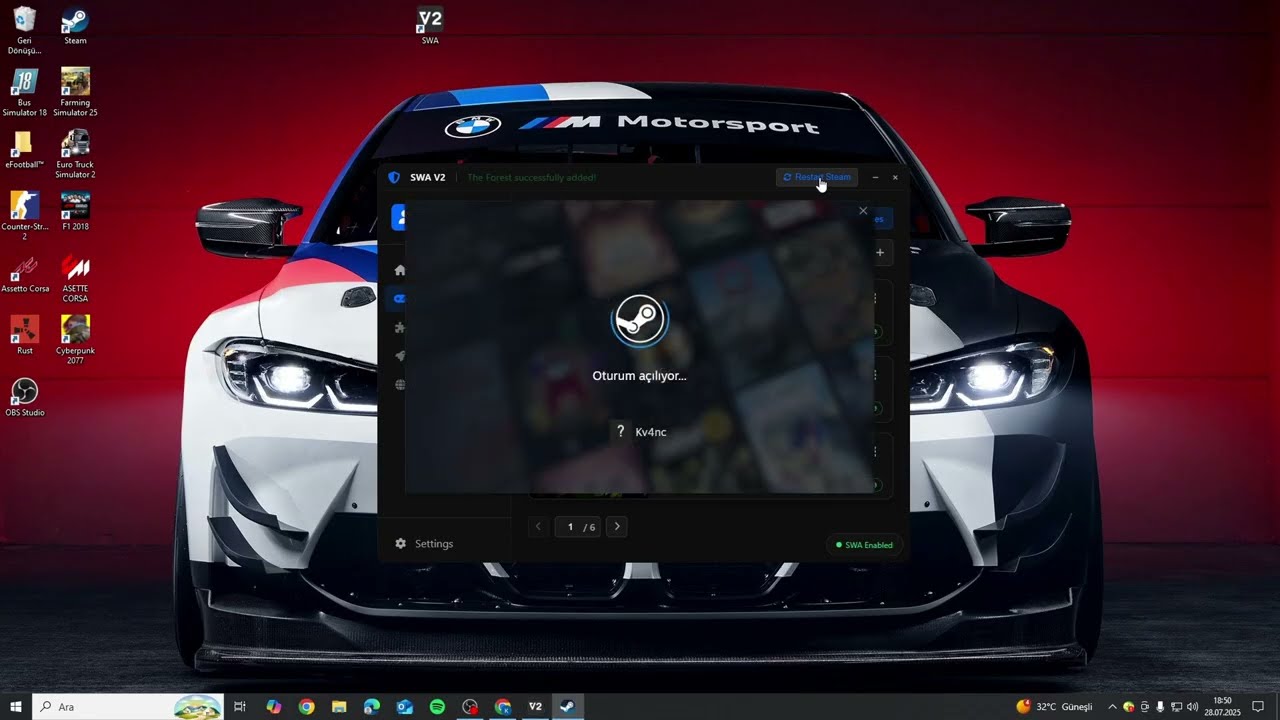The width and height of the screenshot is (1280, 720).
Task: Switch to Steam in the taskbar
Action: point(567,707)
